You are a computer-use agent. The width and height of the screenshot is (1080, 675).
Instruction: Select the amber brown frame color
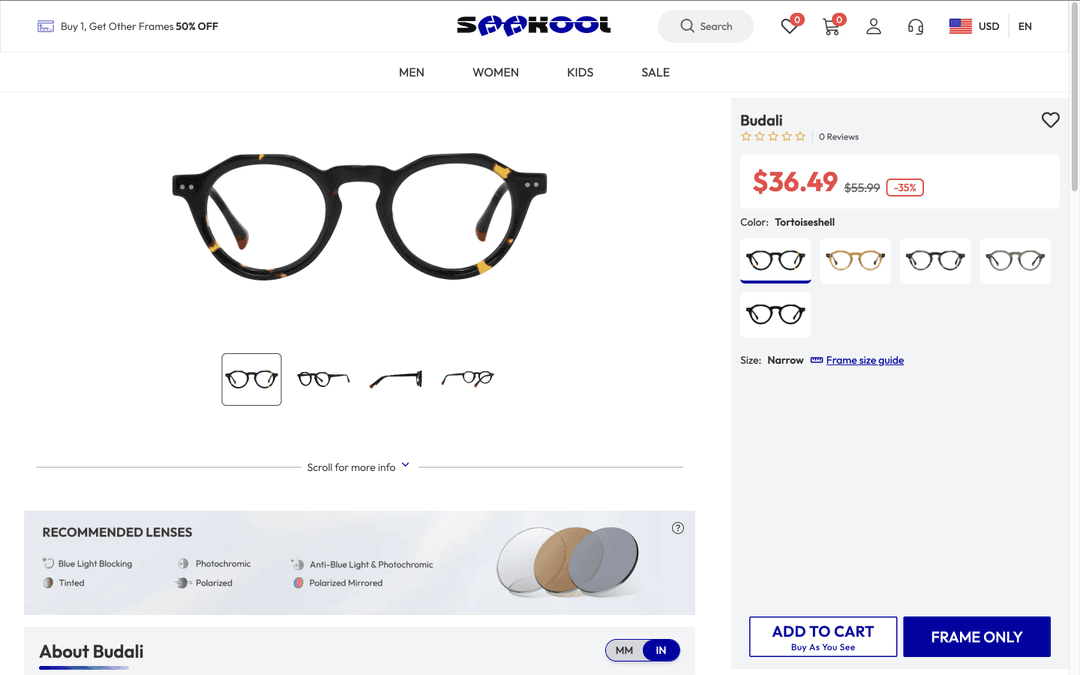(855, 260)
